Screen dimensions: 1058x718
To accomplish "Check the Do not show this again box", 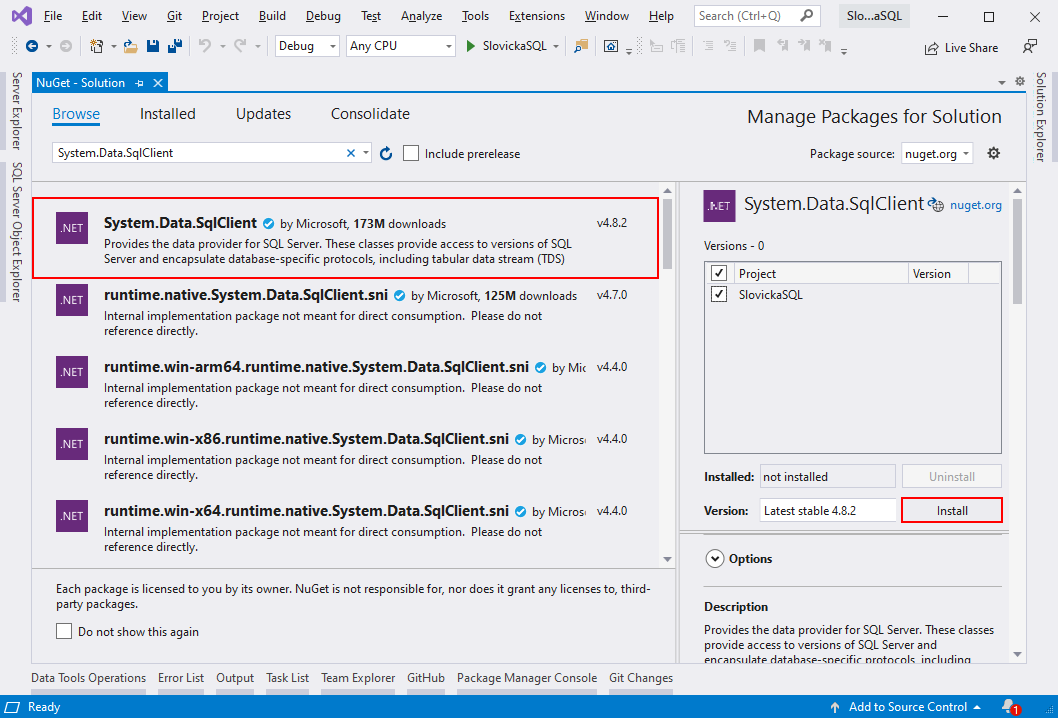I will coord(64,632).
